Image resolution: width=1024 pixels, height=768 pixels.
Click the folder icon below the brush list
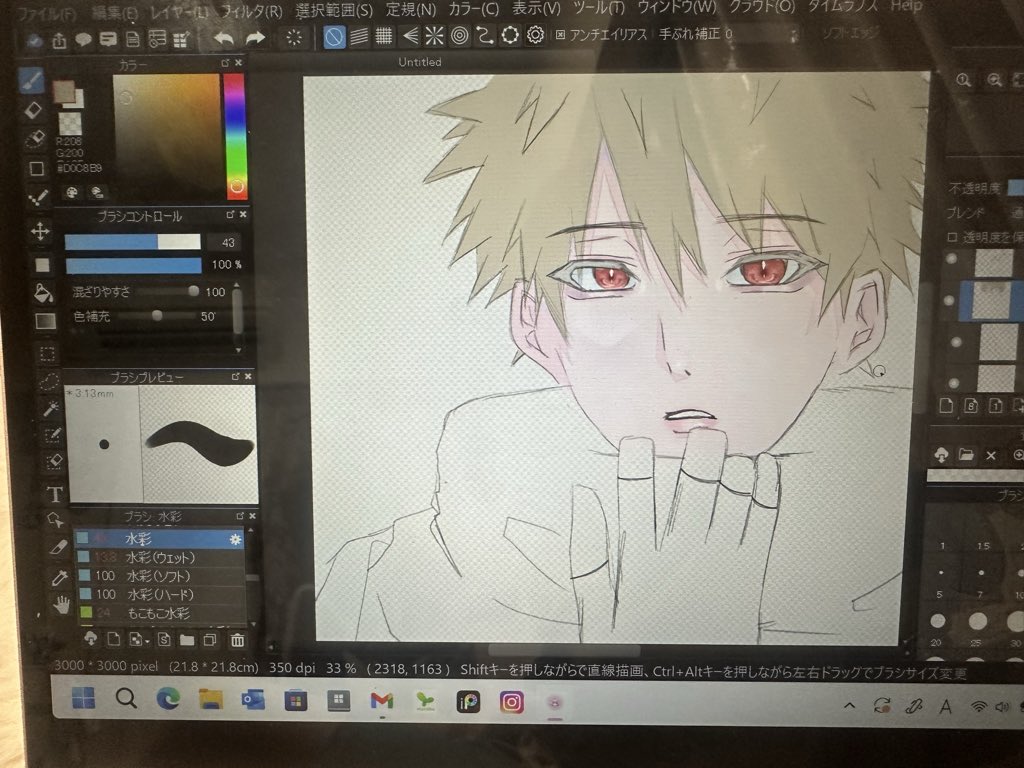point(187,639)
